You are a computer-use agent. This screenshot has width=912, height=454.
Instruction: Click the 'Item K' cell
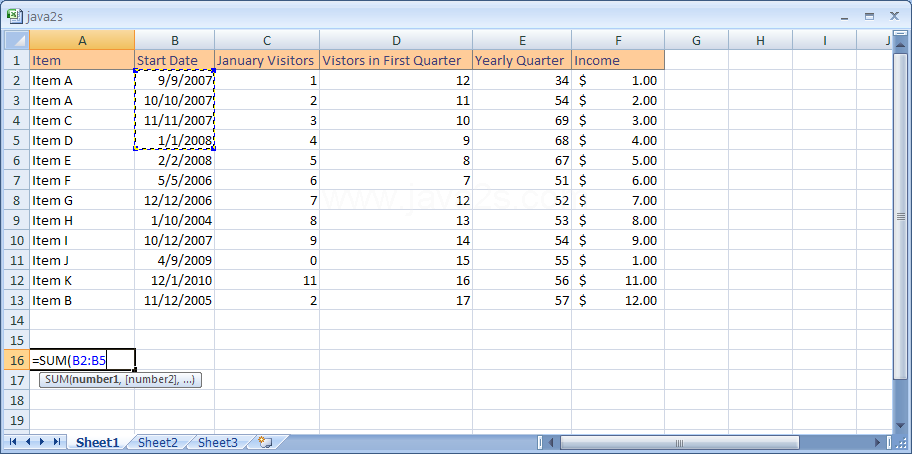[82, 280]
